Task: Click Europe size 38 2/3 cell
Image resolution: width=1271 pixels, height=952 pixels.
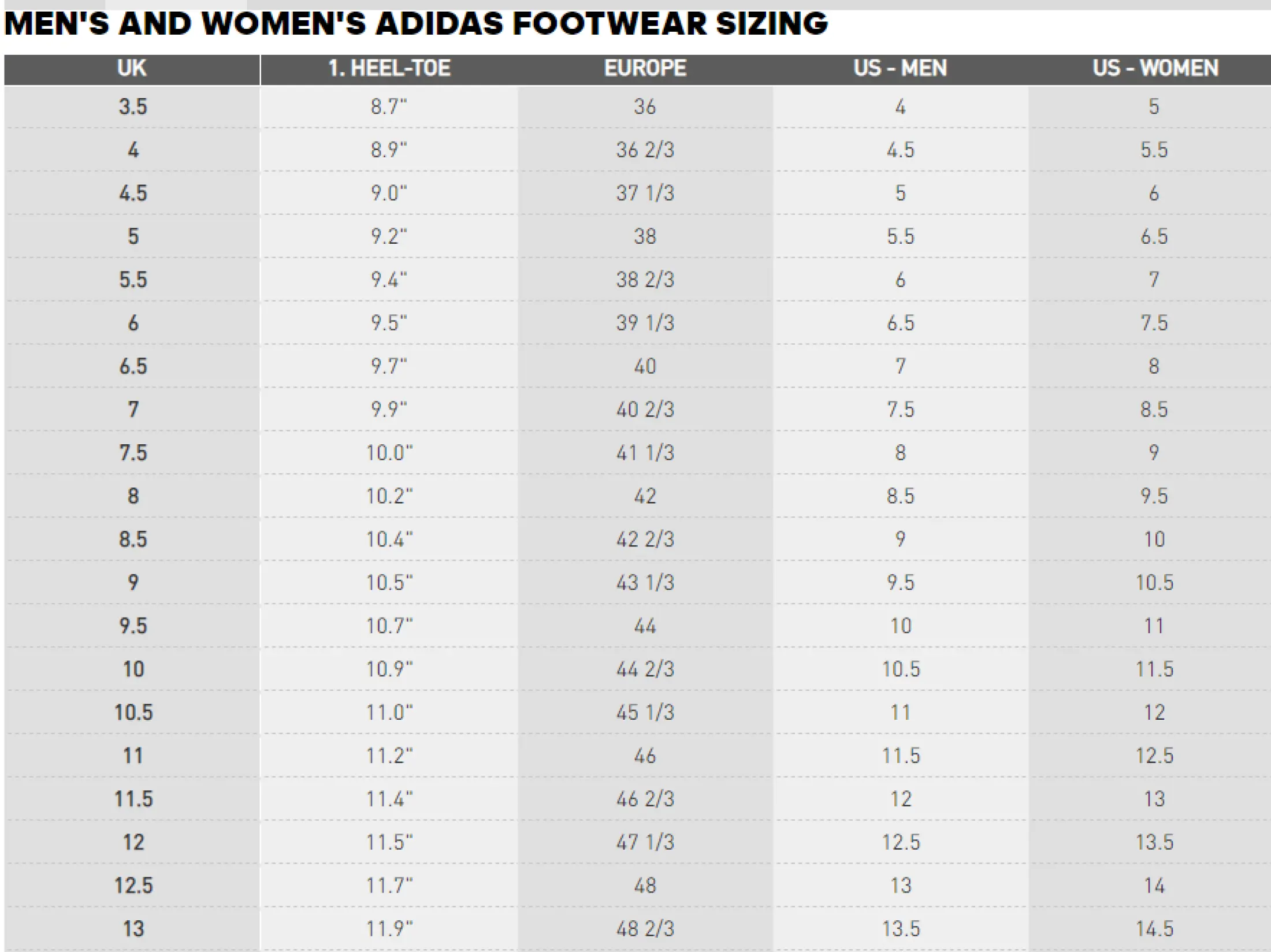Action: point(645,280)
